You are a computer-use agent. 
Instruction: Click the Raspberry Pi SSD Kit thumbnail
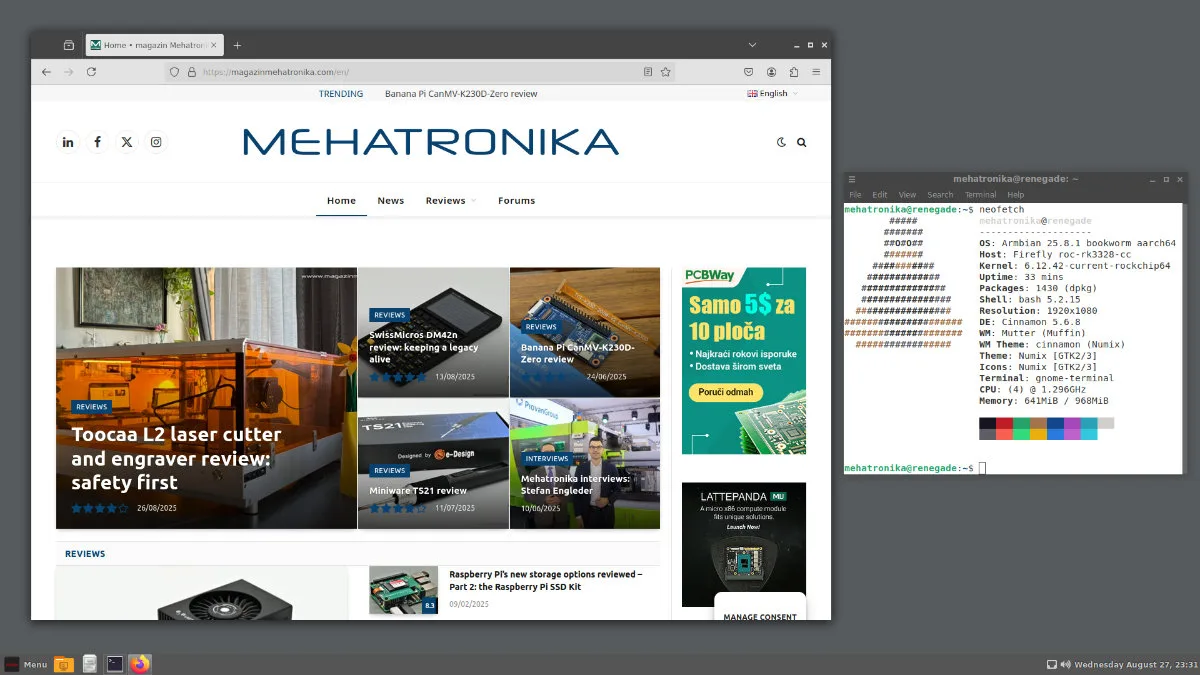pyautogui.click(x=403, y=590)
